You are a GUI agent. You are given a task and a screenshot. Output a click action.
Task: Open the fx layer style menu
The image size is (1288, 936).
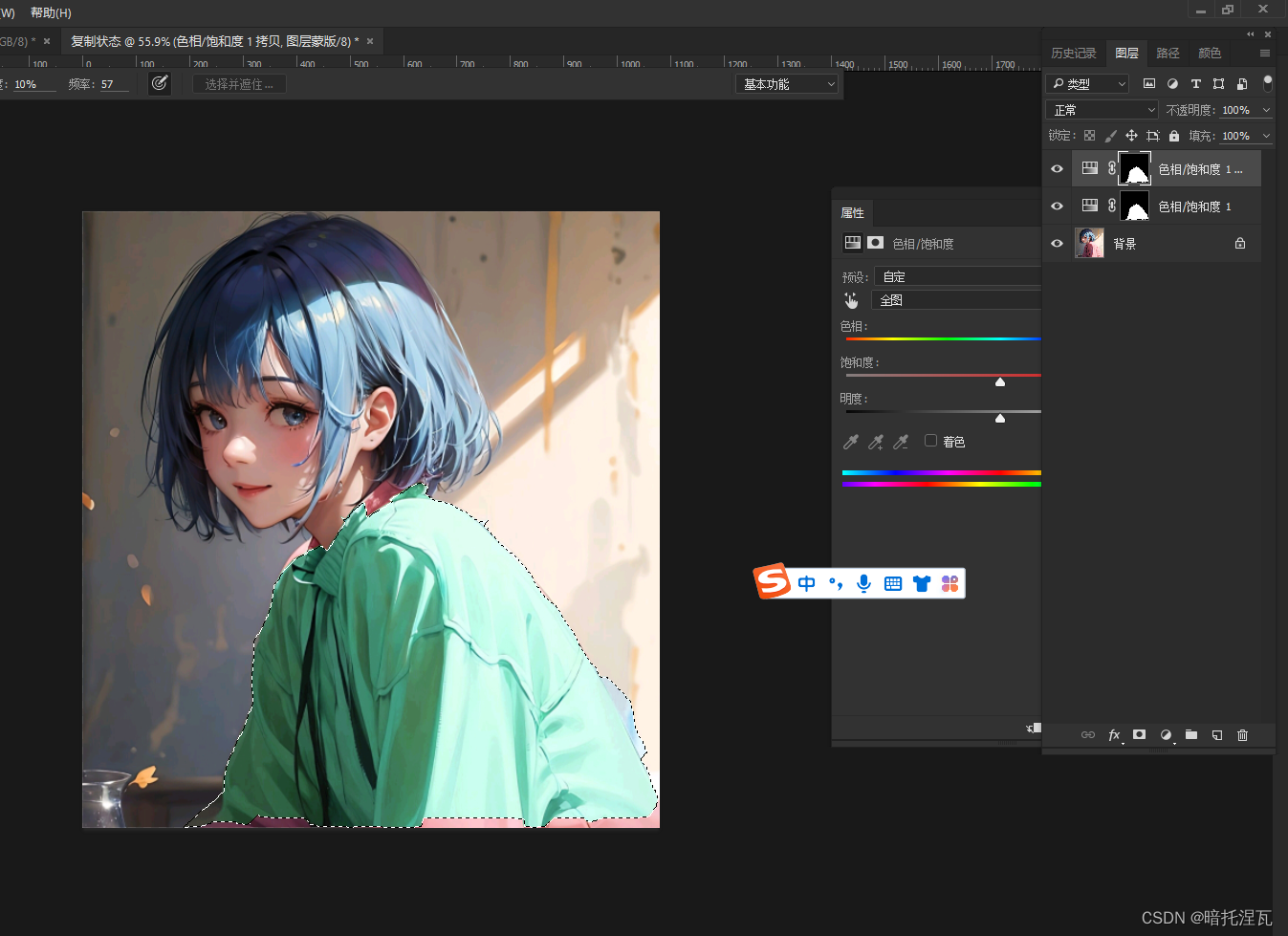pyautogui.click(x=1114, y=735)
